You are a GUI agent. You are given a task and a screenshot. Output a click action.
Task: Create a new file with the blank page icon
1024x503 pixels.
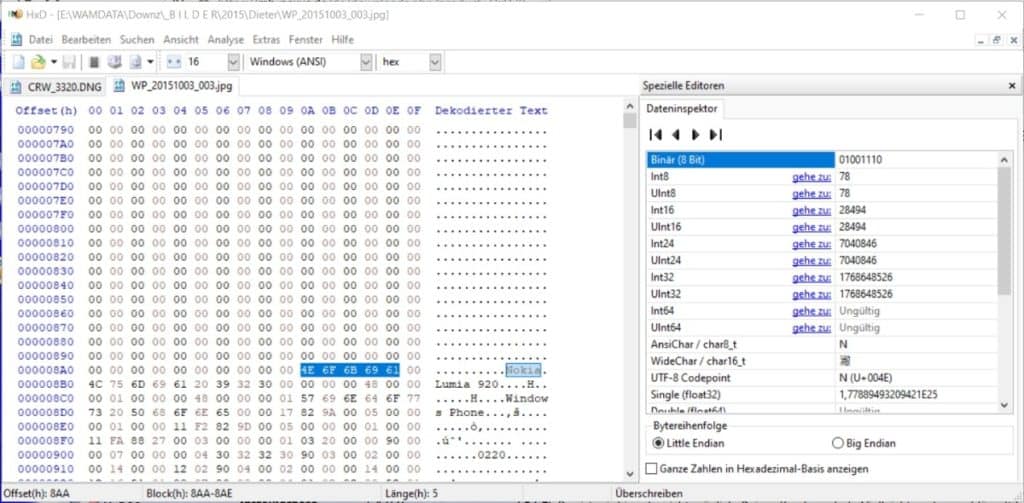click(x=18, y=63)
